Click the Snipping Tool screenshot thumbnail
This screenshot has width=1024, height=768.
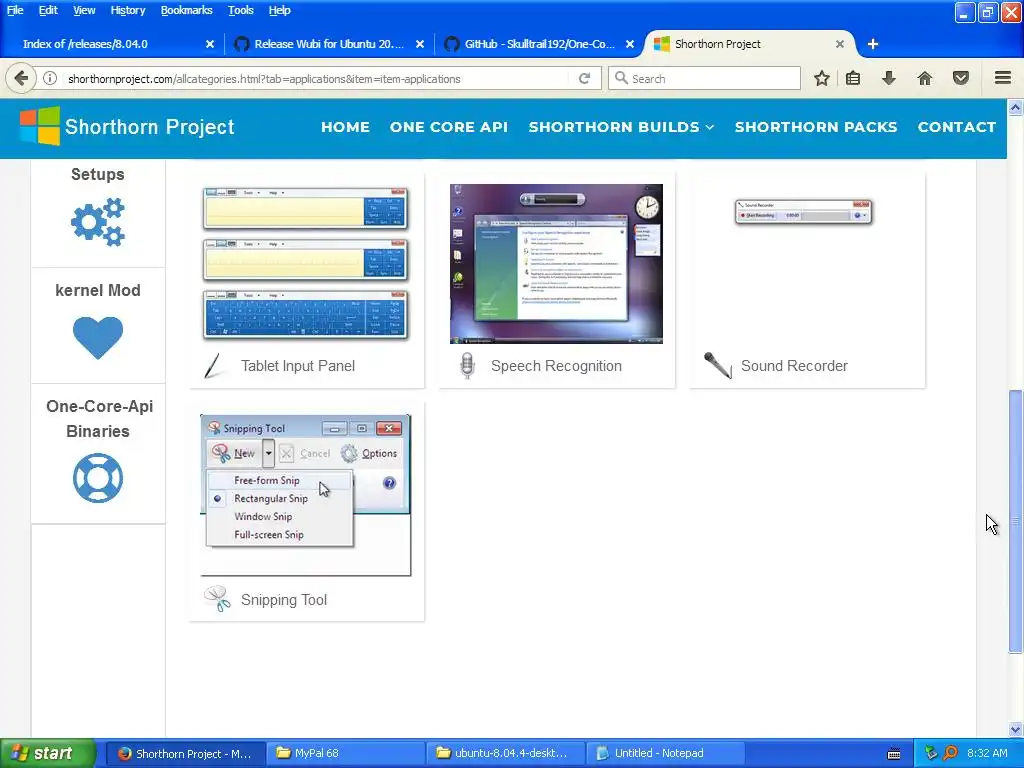306,496
